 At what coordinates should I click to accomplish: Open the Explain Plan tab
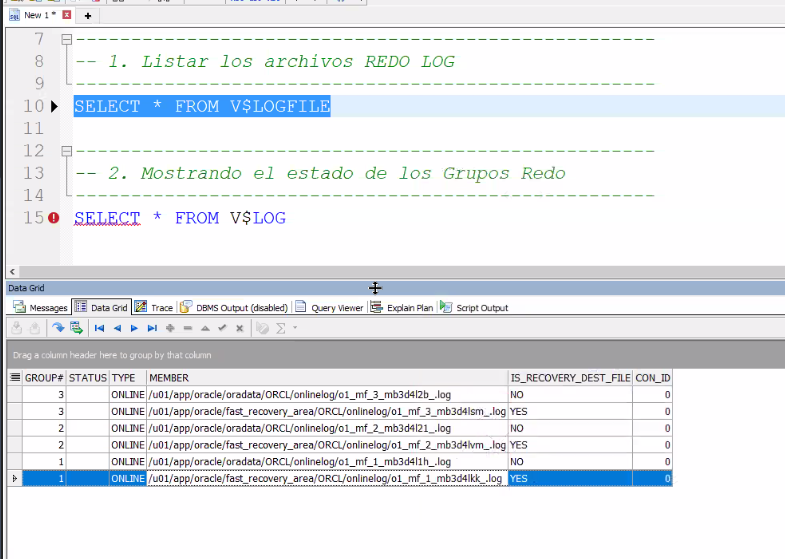pyautogui.click(x=402, y=308)
